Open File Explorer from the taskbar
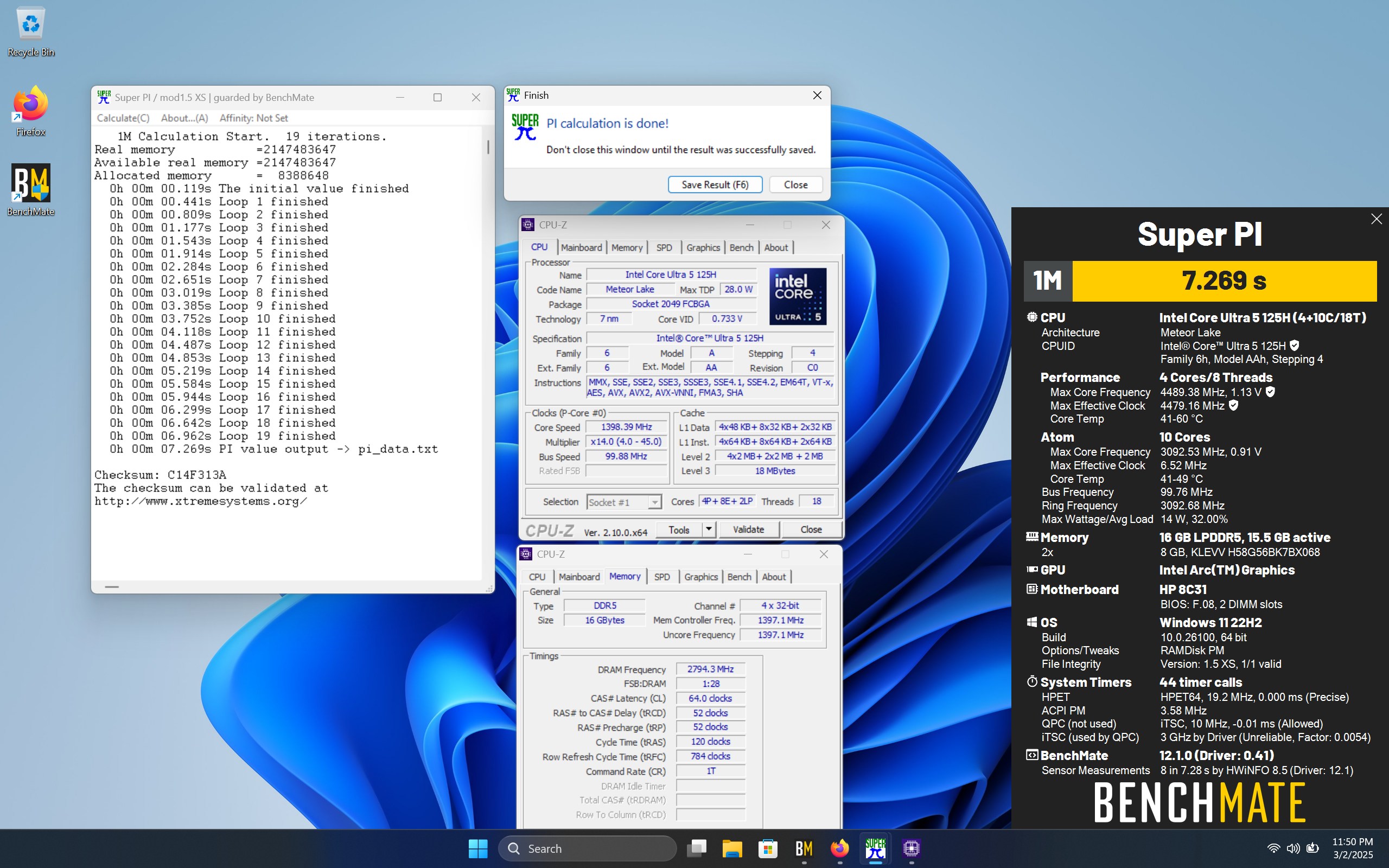 (x=732, y=848)
